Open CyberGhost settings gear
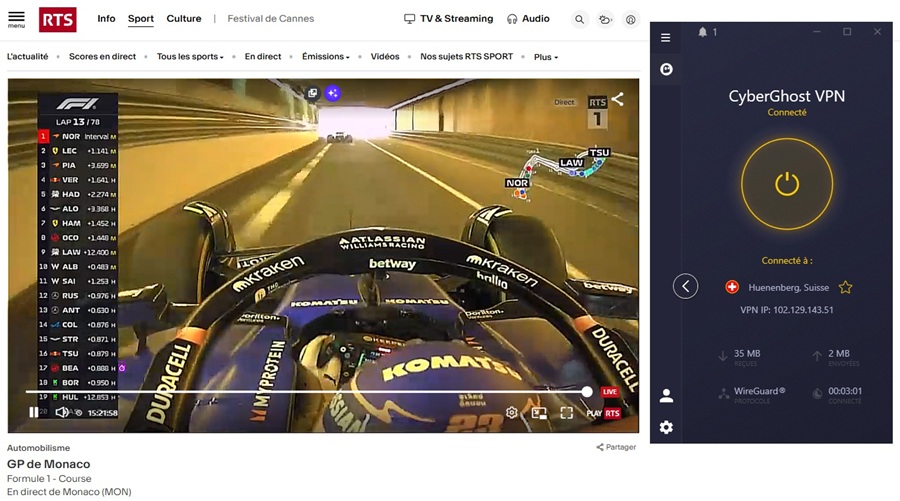Image resolution: width=900 pixels, height=501 pixels. (666, 428)
